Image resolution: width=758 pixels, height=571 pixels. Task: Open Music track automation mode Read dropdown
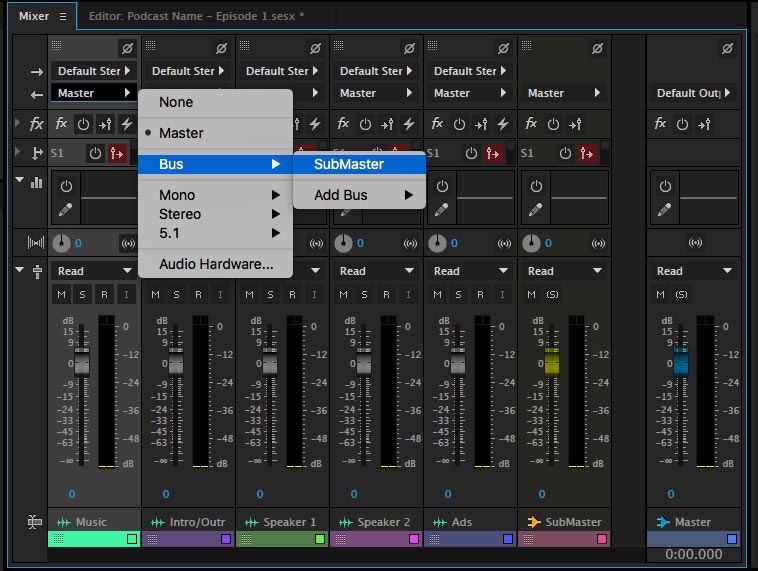click(x=94, y=271)
